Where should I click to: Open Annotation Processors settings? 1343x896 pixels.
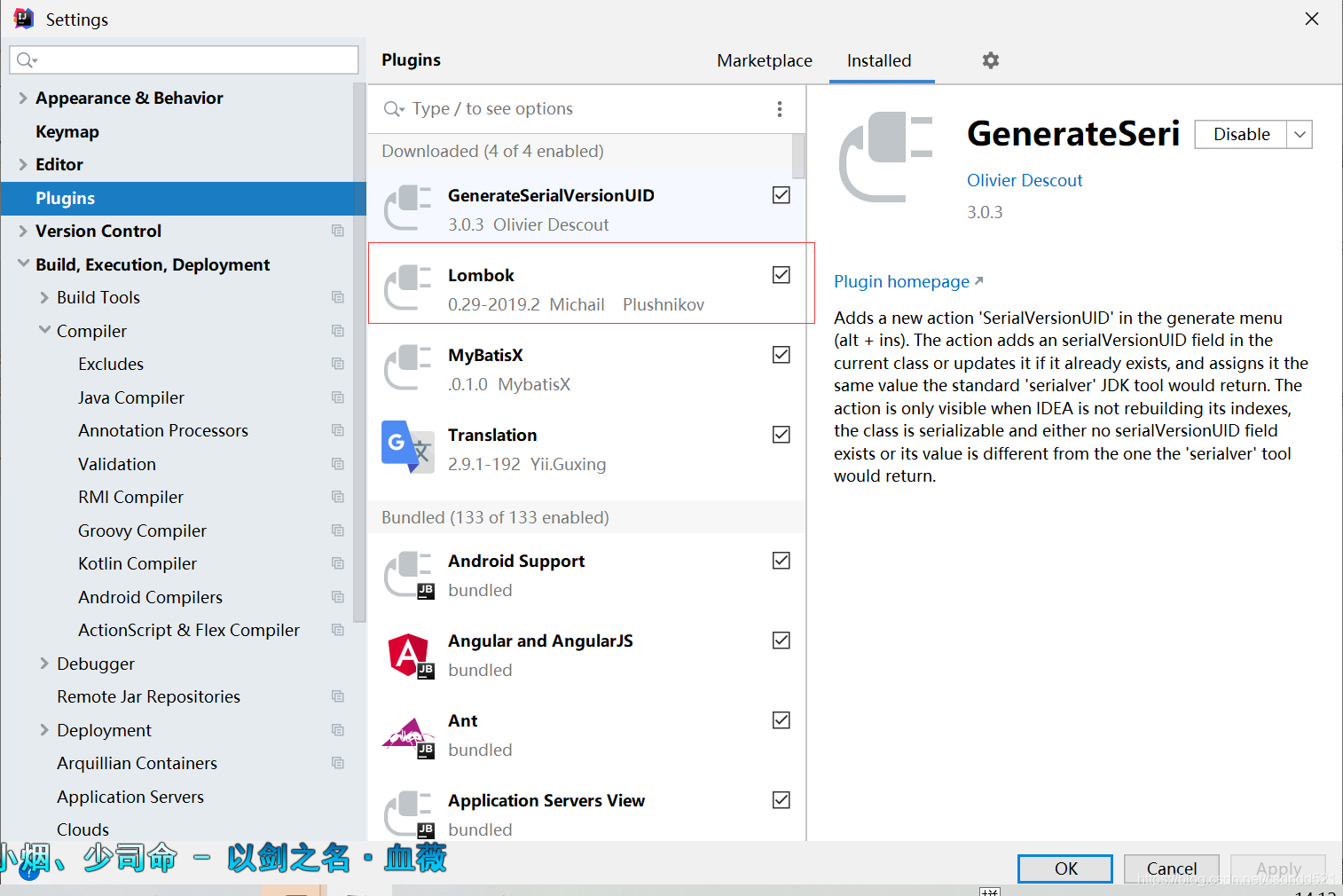click(163, 430)
